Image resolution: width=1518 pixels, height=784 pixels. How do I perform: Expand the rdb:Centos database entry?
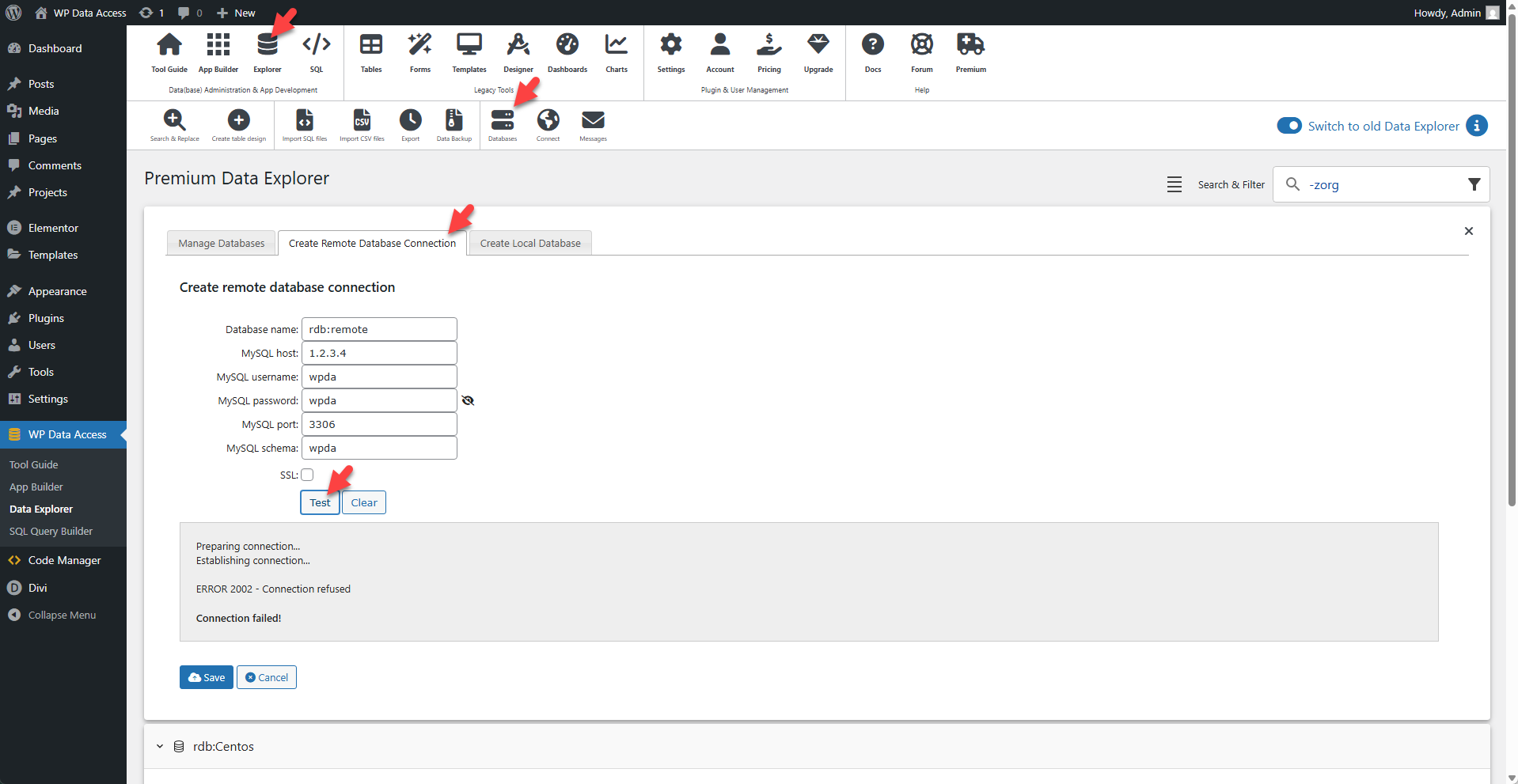pyautogui.click(x=159, y=746)
